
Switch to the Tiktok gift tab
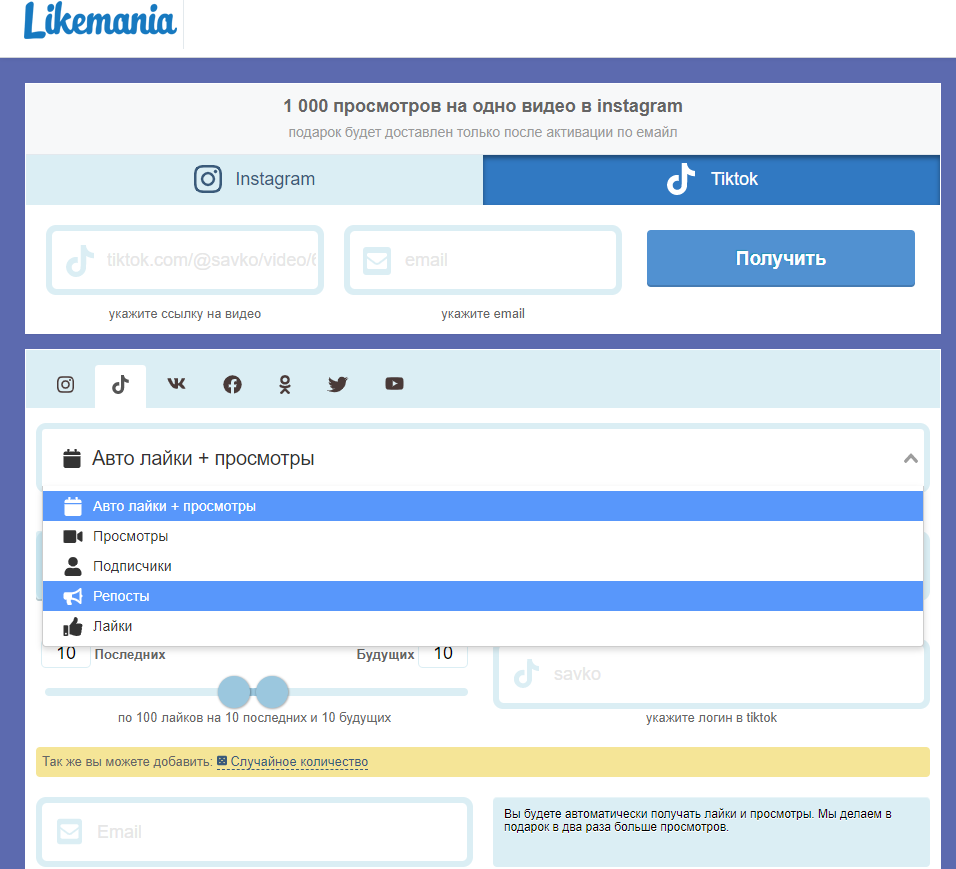point(712,179)
